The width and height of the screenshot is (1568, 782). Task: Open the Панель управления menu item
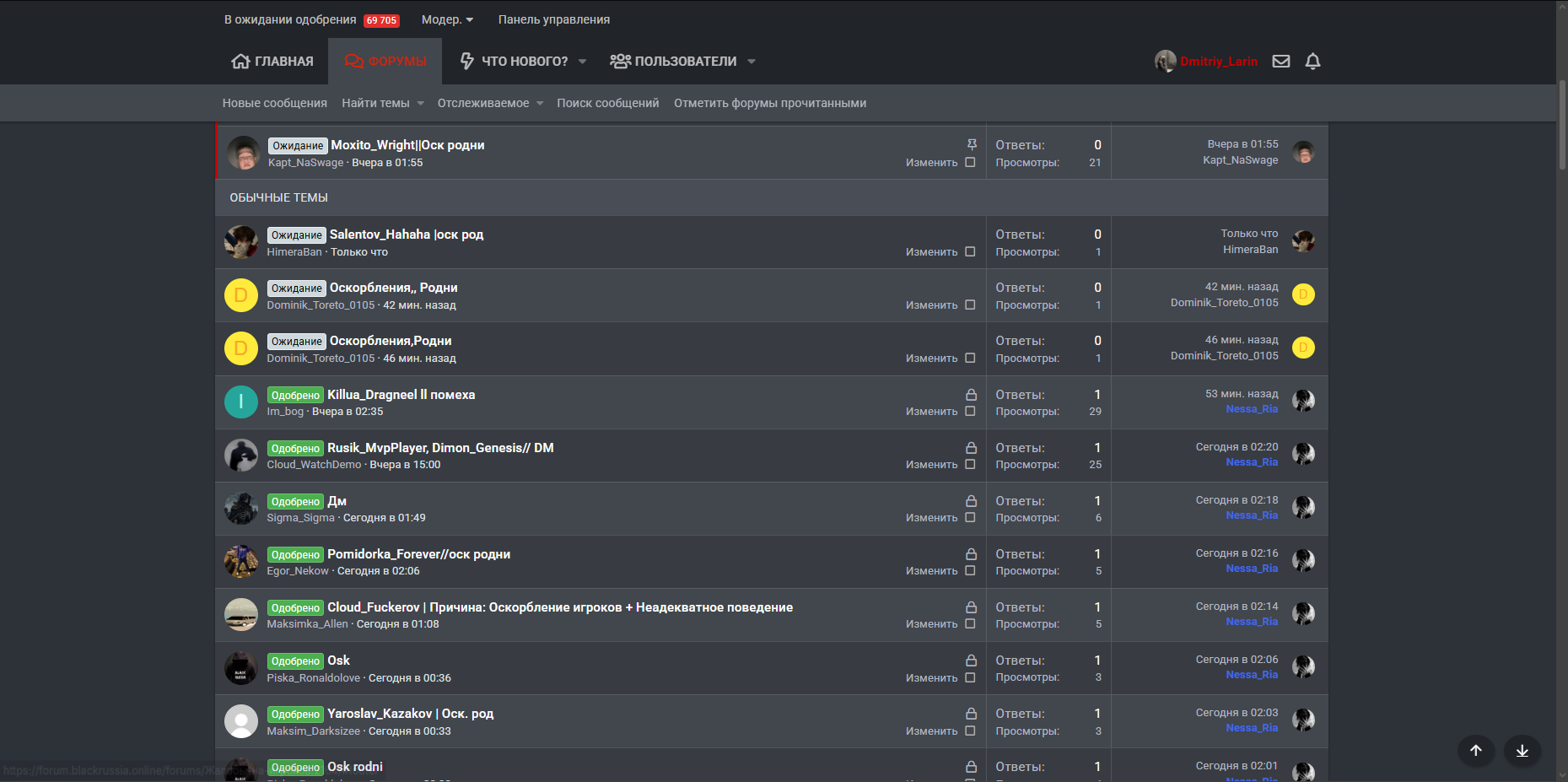point(553,19)
